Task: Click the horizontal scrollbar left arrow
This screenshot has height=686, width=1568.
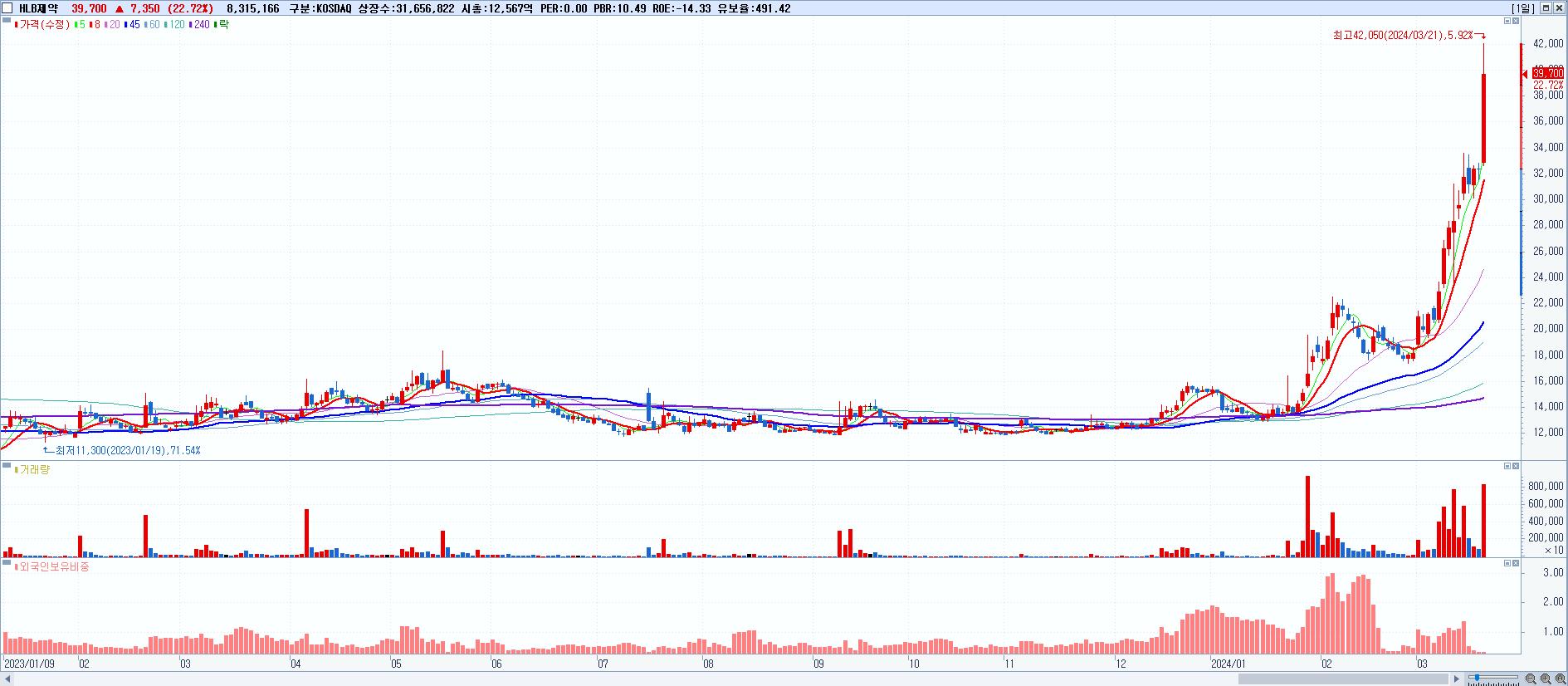Action: click(x=7, y=679)
